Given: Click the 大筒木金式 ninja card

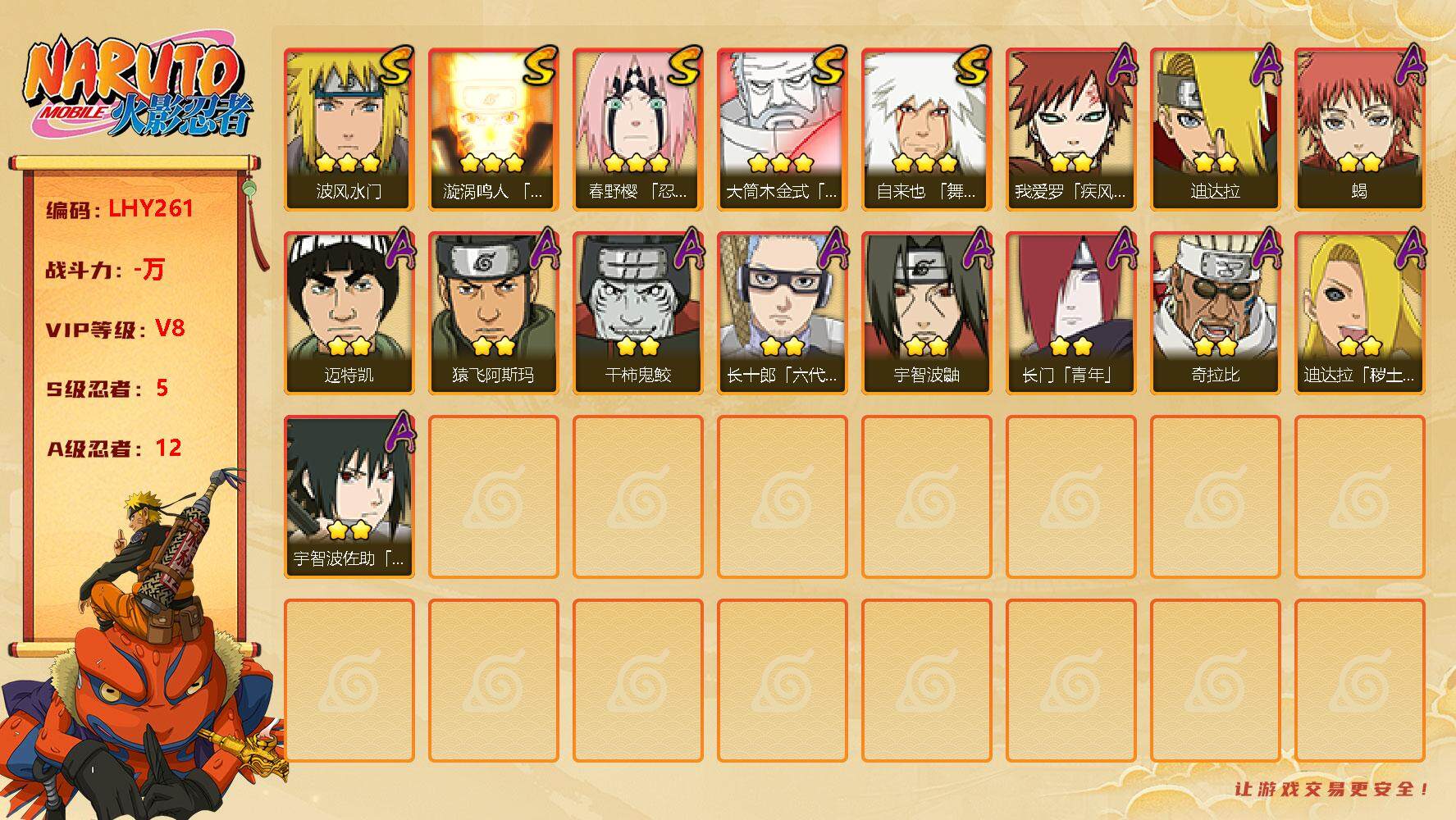Looking at the screenshot, I should coord(783,130).
